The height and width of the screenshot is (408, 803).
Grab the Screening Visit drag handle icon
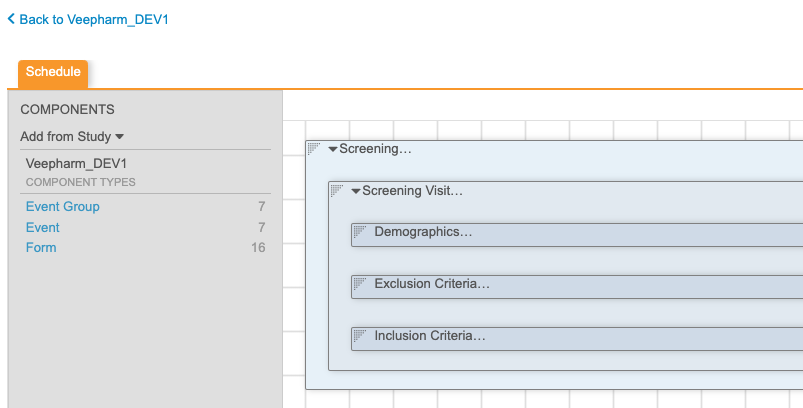(338, 190)
